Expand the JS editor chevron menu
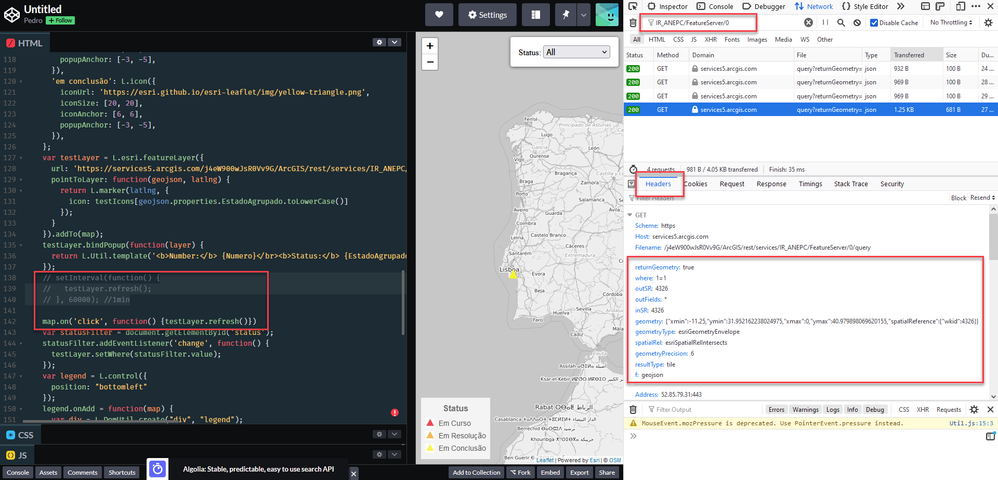Viewport: 998px width, 480px height. click(395, 455)
